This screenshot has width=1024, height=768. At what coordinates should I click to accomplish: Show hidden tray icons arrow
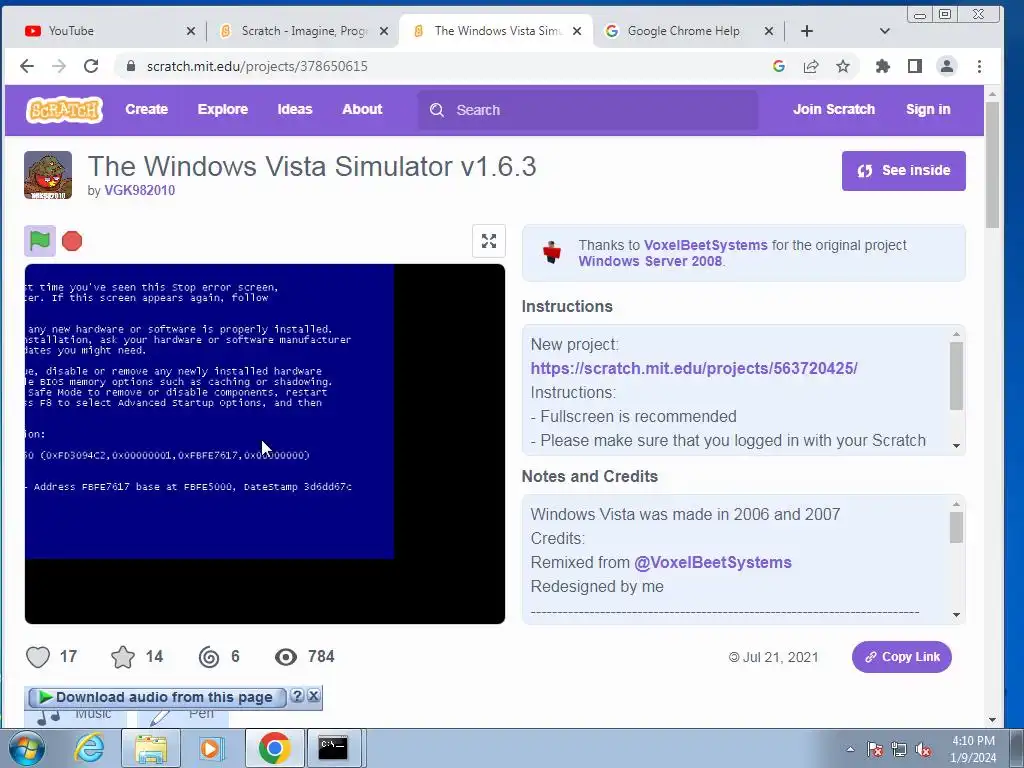[850, 750]
